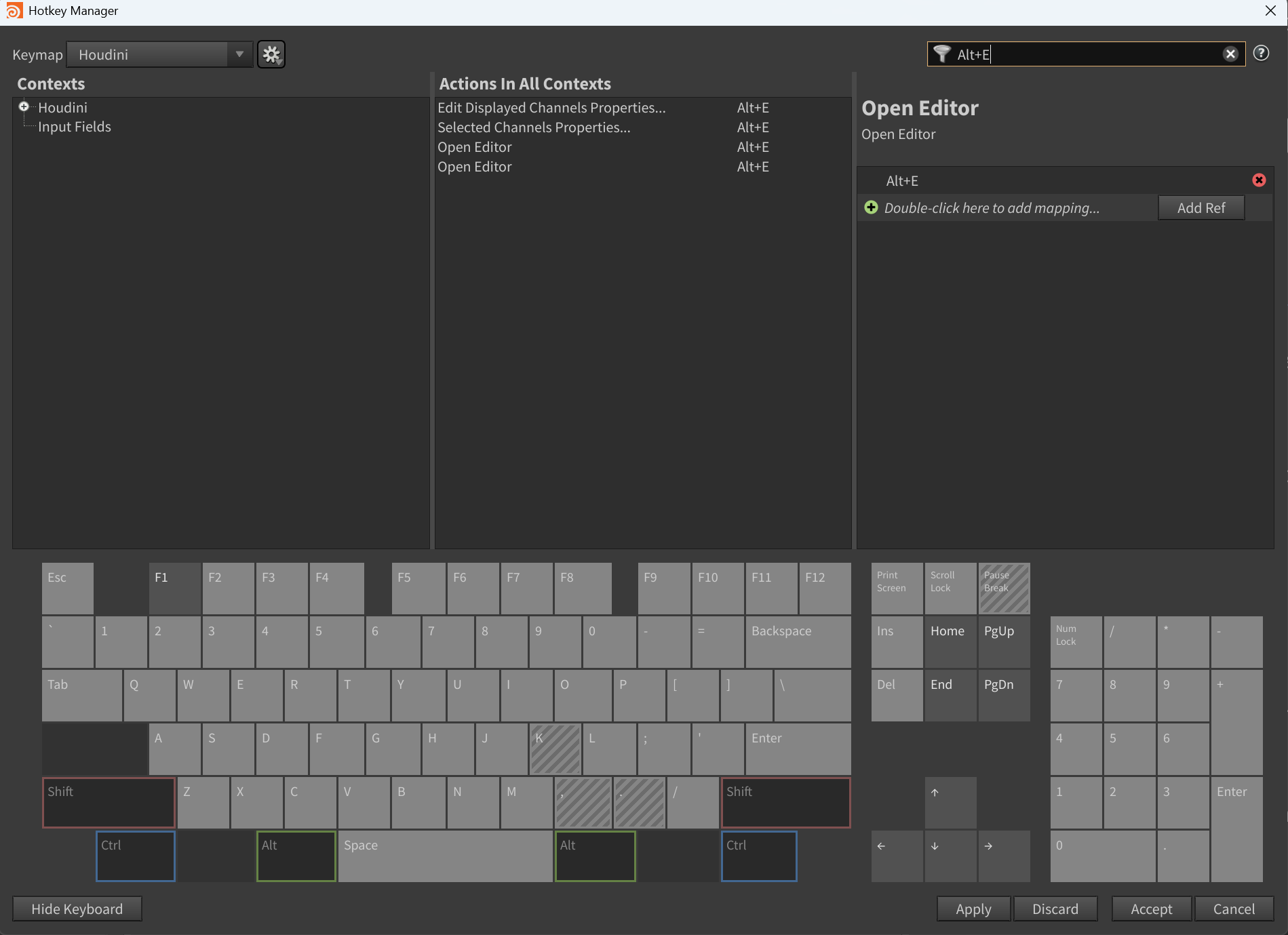
Task: Click the down arrow key
Action: [x=951, y=856]
